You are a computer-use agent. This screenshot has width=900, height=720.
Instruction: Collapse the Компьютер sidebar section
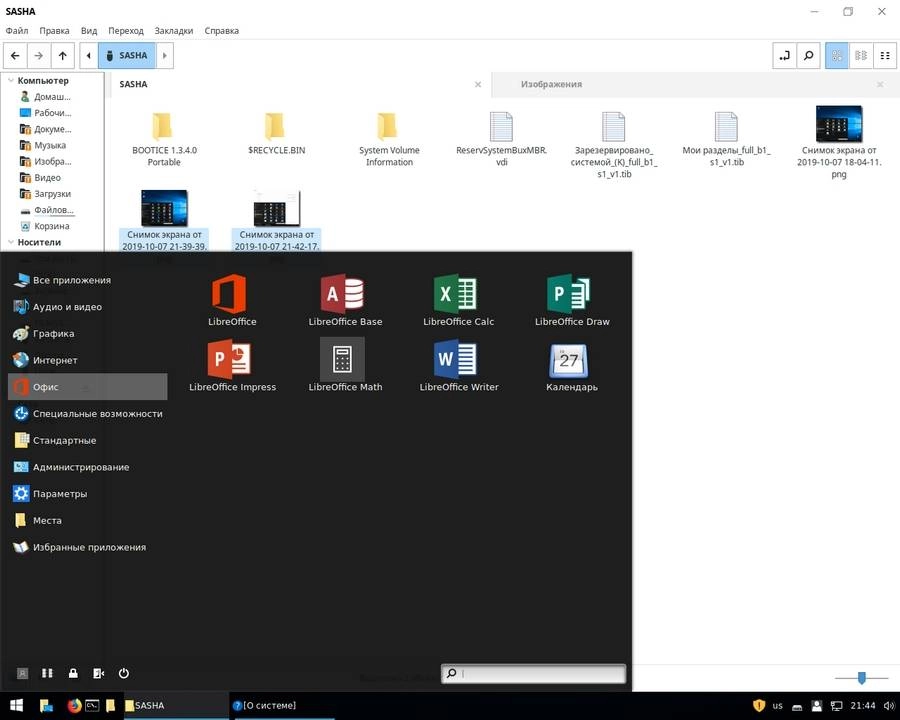coord(11,81)
